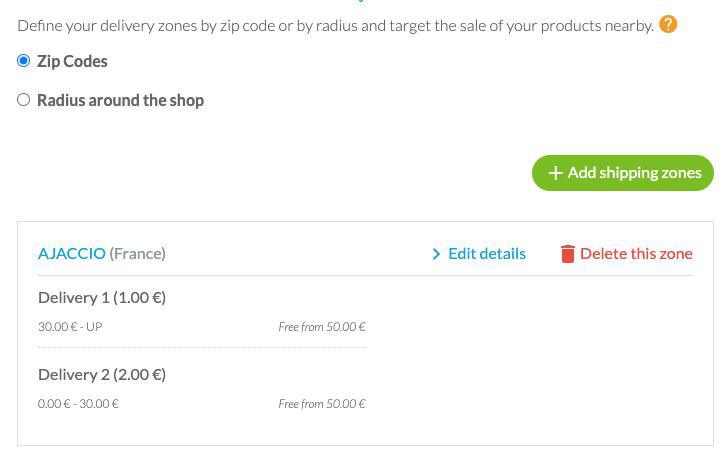Click the plus icon on Add shipping zones
The height and width of the screenshot is (467, 727).
555,173
